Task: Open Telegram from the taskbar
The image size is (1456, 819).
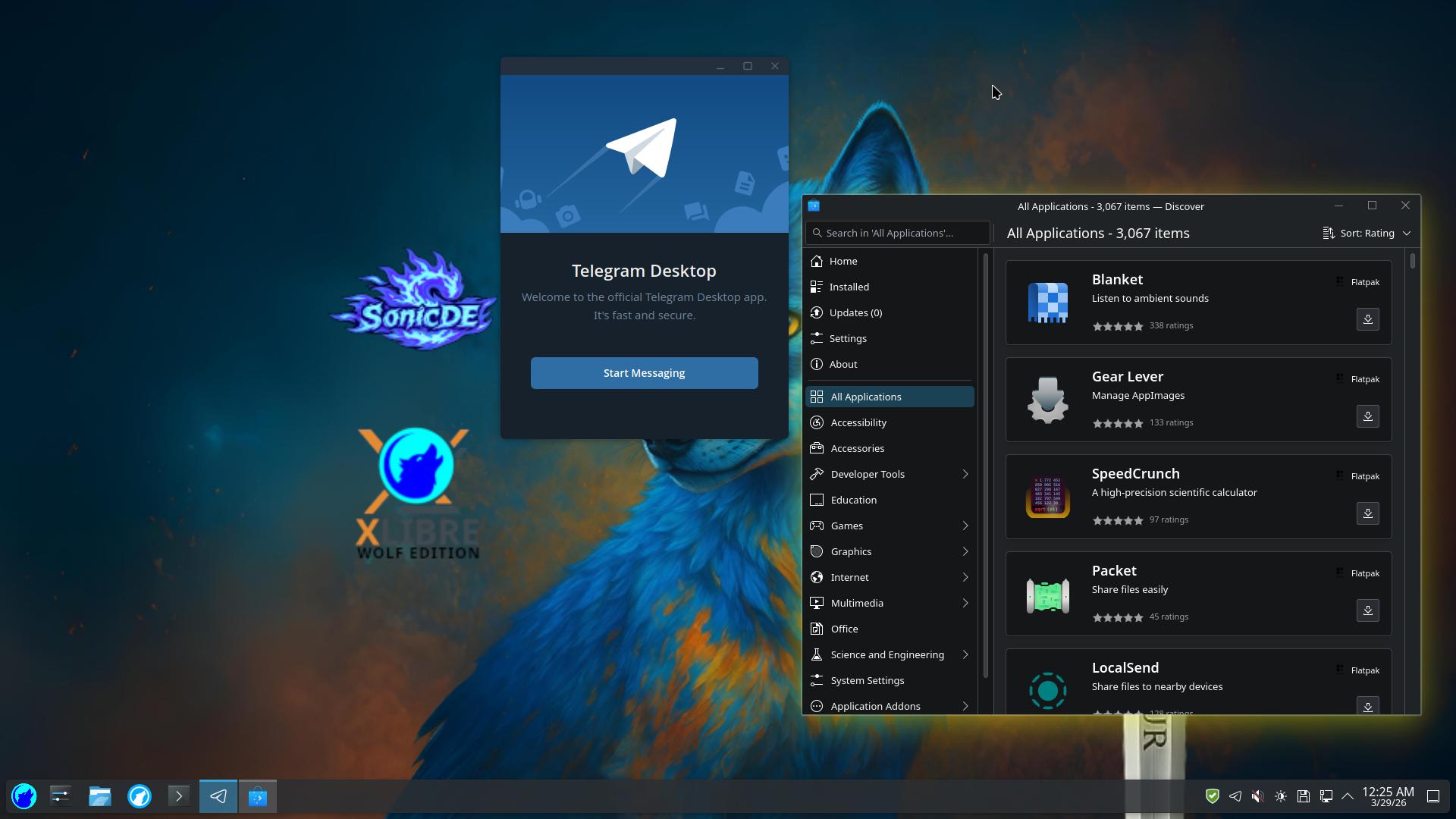Action: click(218, 796)
